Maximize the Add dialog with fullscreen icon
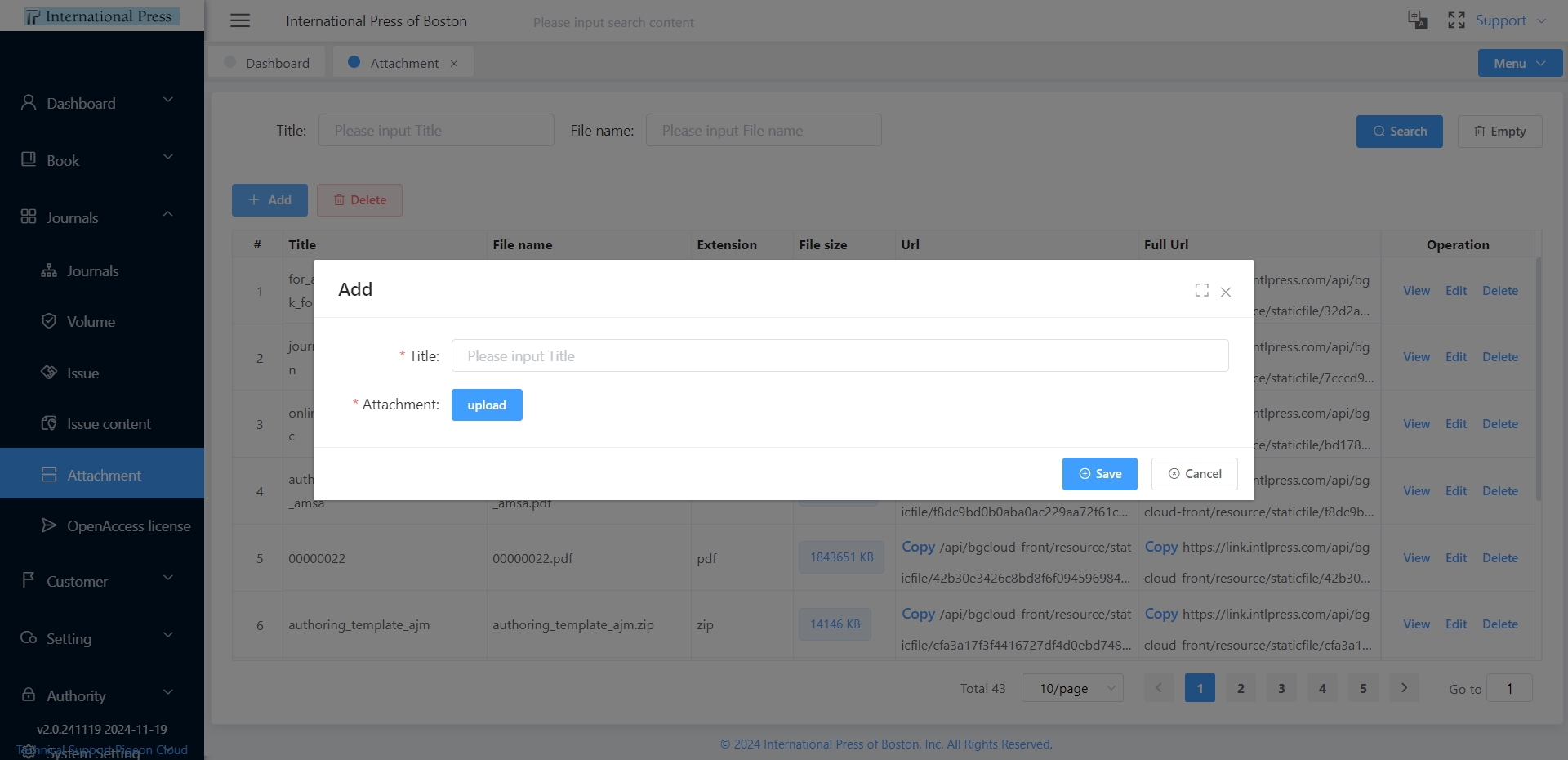Image resolution: width=1568 pixels, height=760 pixels. 1201,291
